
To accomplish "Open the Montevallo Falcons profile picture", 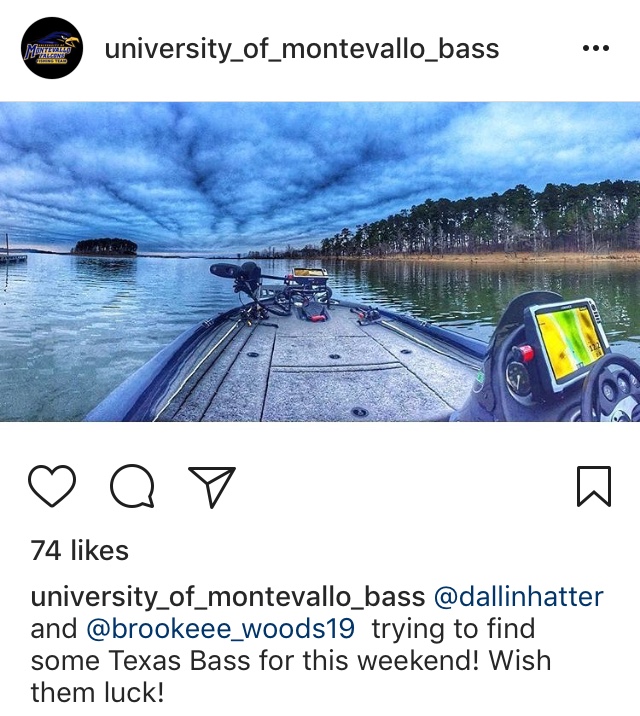I will point(52,48).
